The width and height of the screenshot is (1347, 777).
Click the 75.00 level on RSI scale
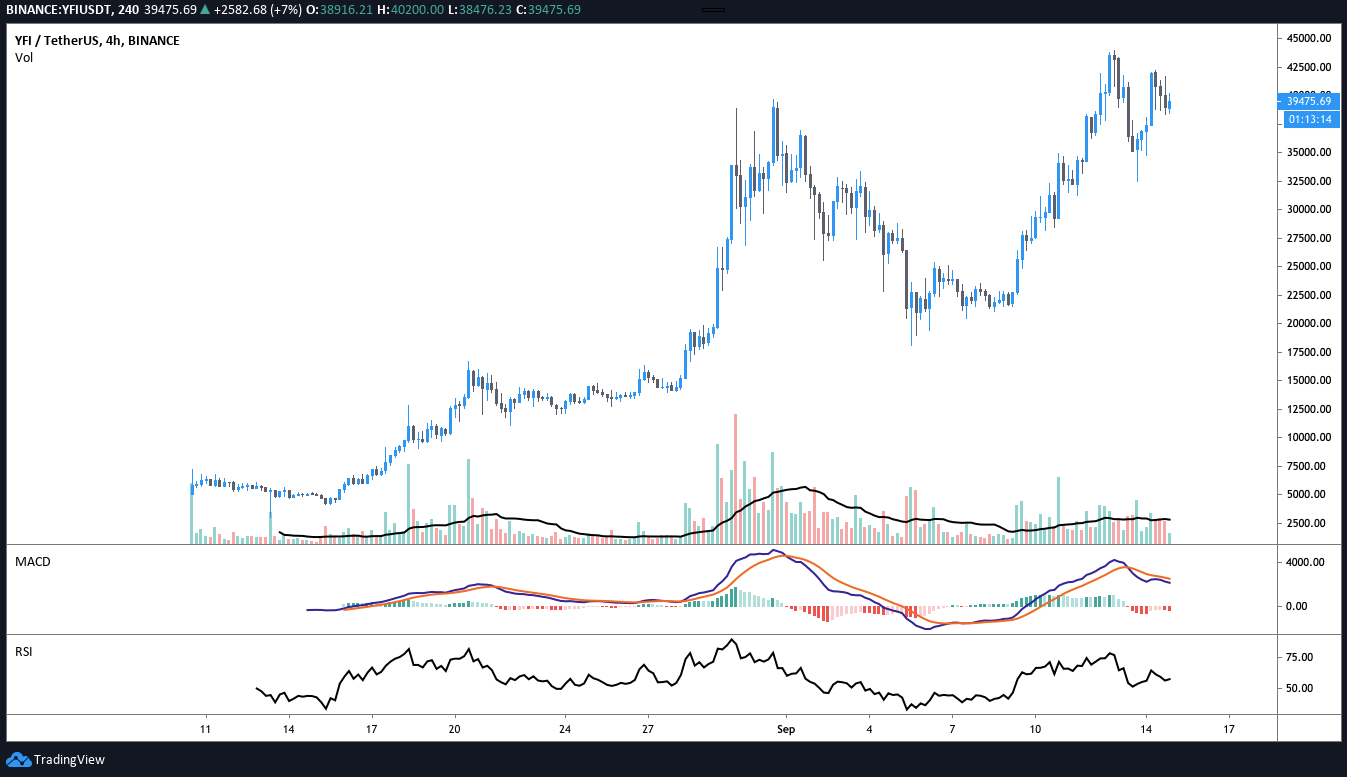coord(1299,657)
